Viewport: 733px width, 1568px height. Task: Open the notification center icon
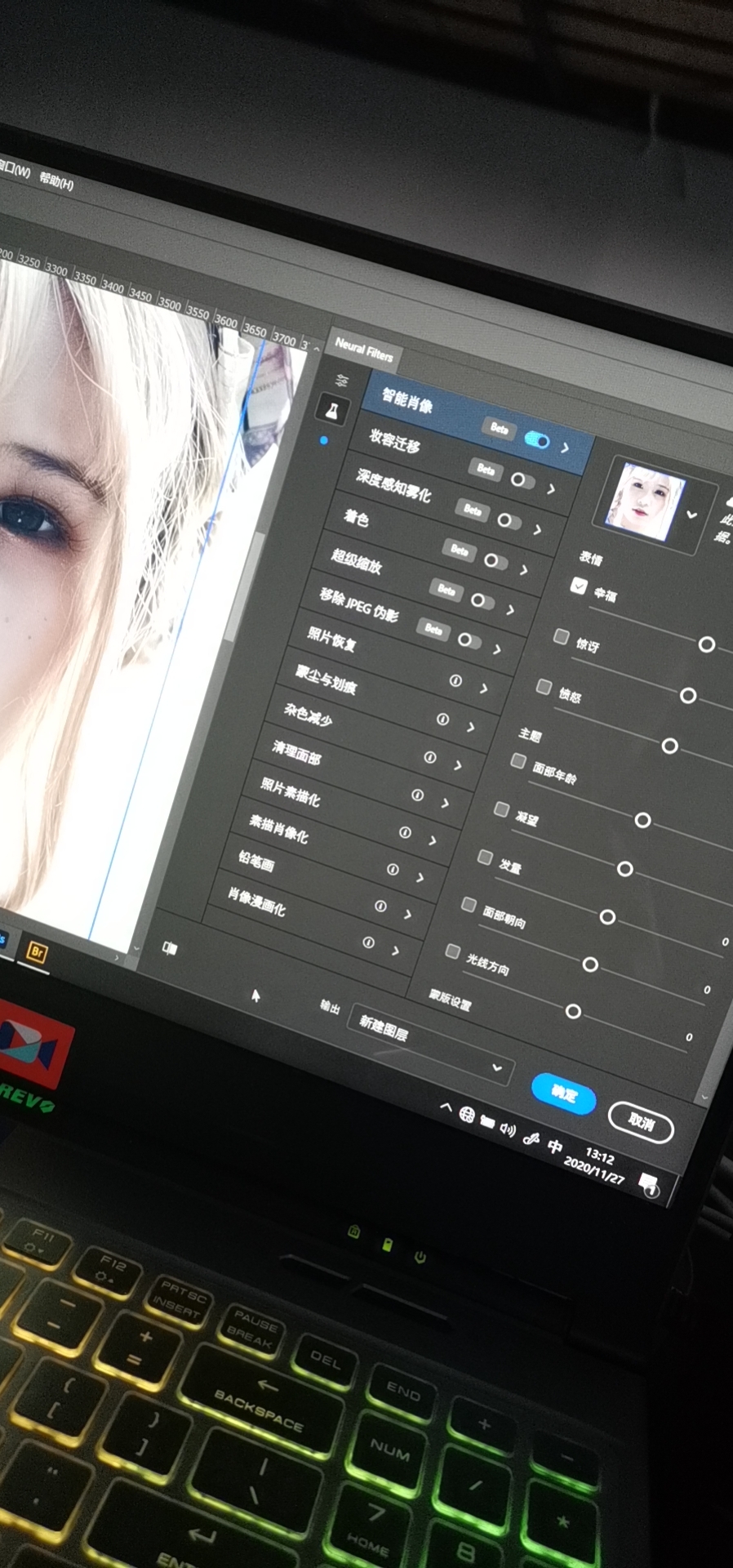(x=649, y=1183)
